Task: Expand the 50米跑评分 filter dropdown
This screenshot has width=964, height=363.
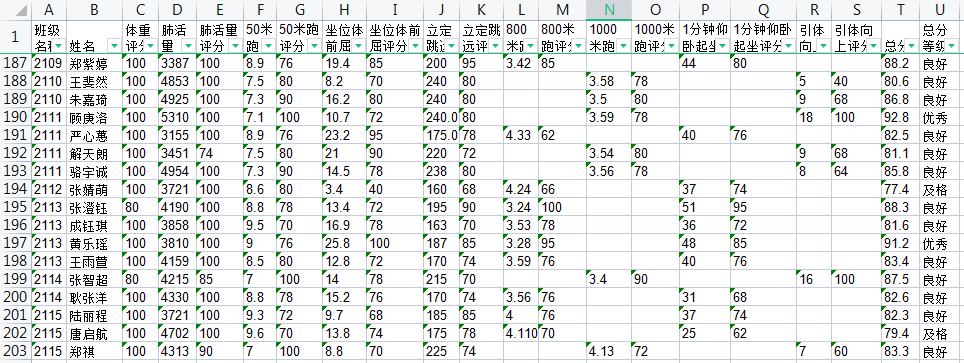Action: pyautogui.click(x=314, y=46)
